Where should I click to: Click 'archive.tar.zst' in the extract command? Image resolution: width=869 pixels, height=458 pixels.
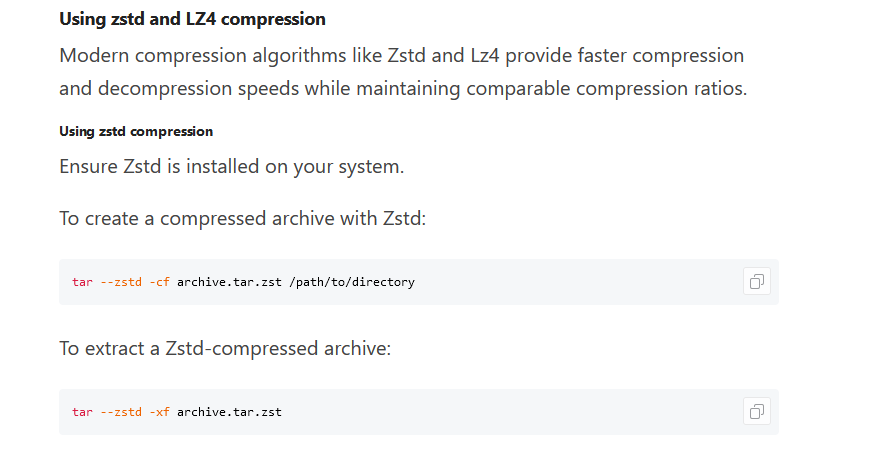[229, 412]
